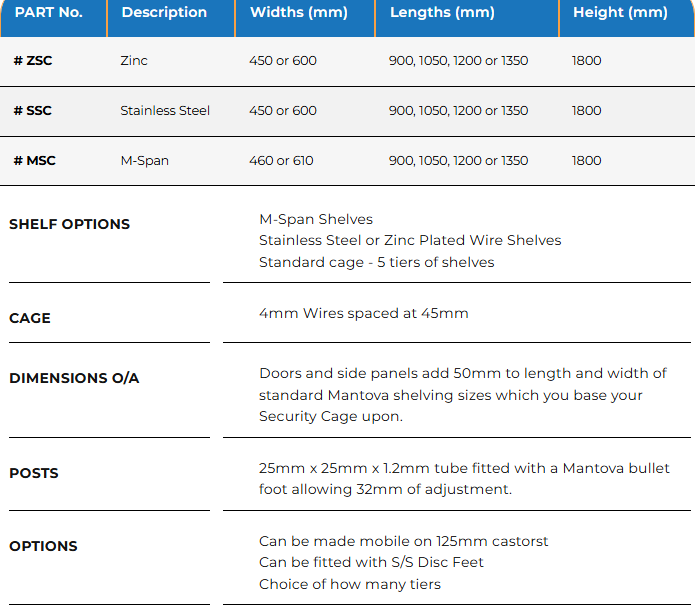Click the PART No. column header
Viewport: 699px width, 606px height.
tap(48, 13)
